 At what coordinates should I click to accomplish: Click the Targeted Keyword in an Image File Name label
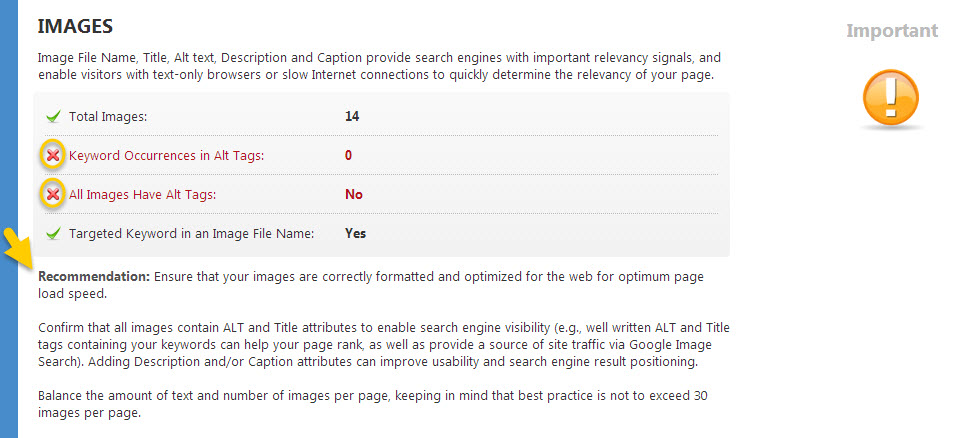[x=191, y=234]
